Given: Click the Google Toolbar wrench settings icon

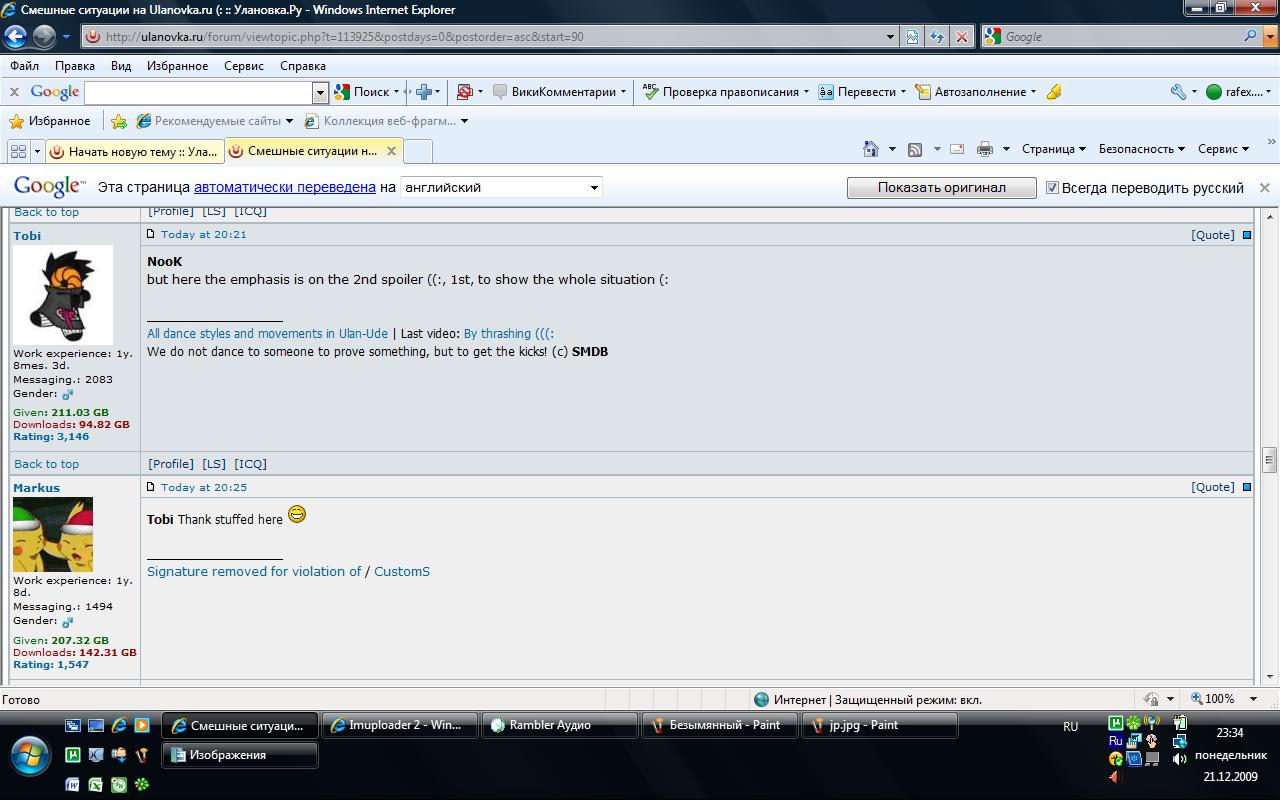Looking at the screenshot, I should click(1179, 92).
